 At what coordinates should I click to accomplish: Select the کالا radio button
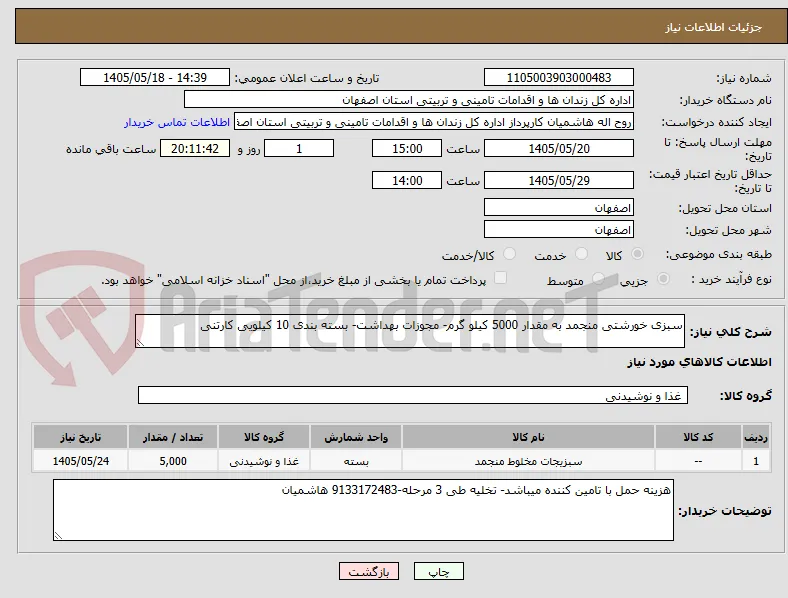637,254
